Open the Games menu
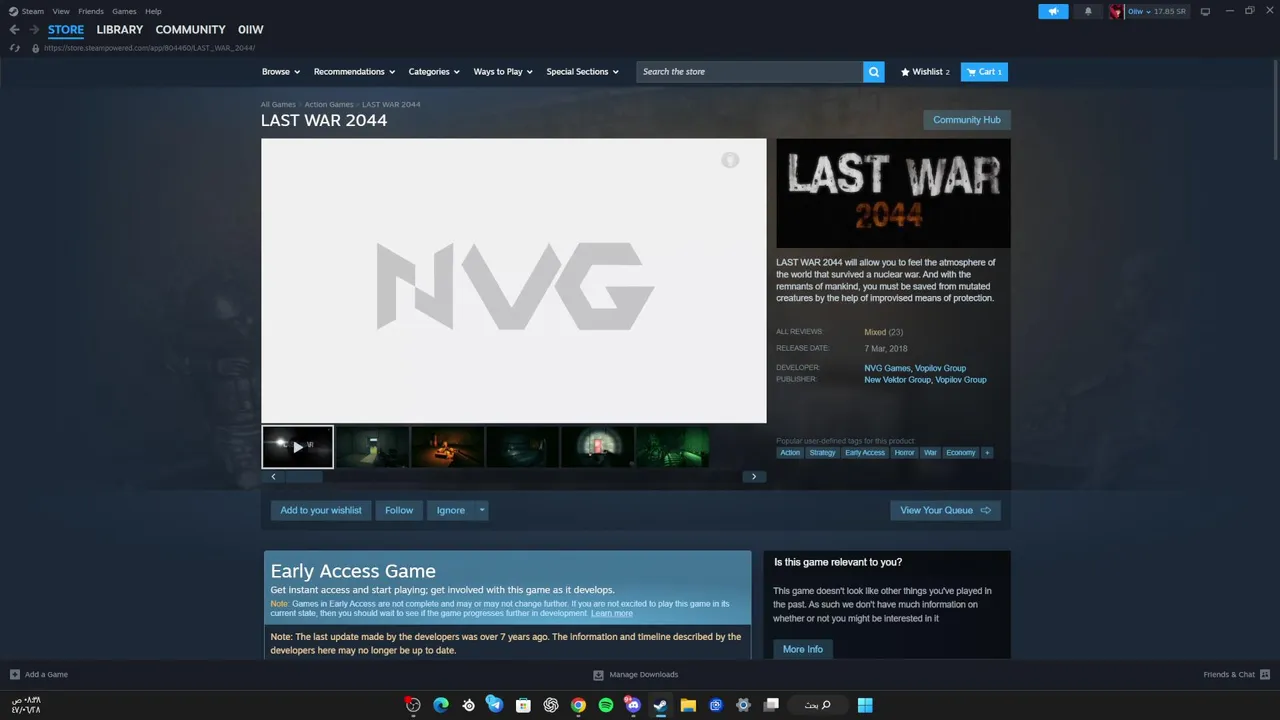Viewport: 1280px width, 720px height. click(124, 11)
